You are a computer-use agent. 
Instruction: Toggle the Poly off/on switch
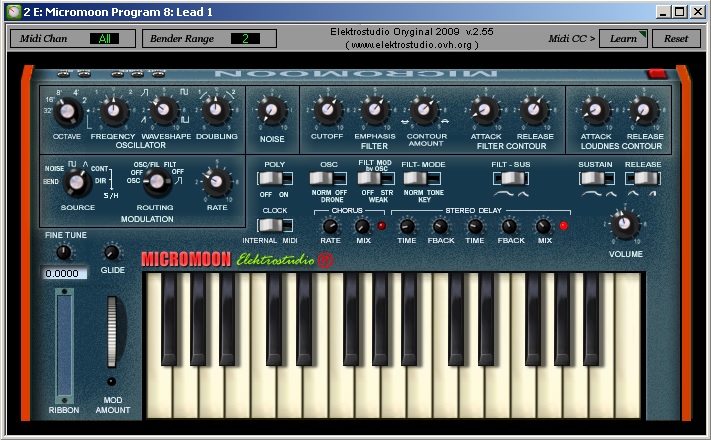(x=275, y=178)
